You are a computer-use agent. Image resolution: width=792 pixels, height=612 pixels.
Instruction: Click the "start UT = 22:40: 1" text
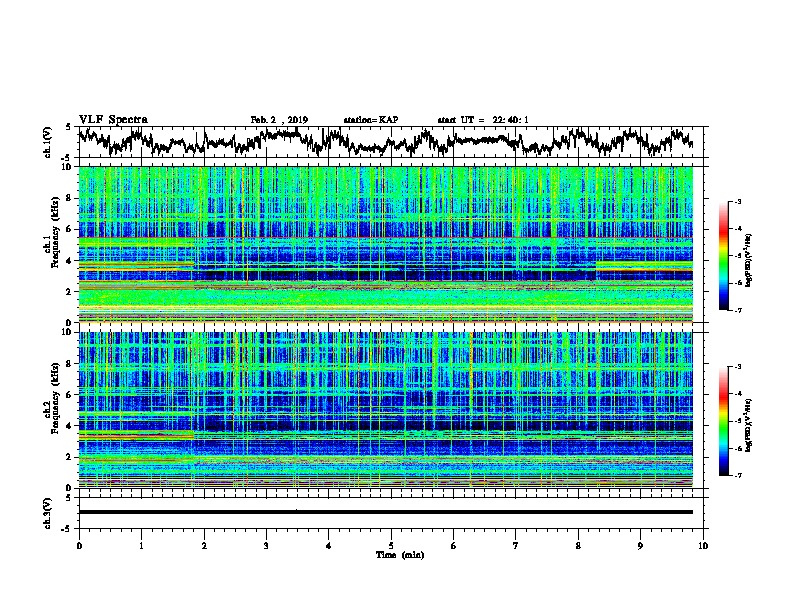(x=483, y=120)
